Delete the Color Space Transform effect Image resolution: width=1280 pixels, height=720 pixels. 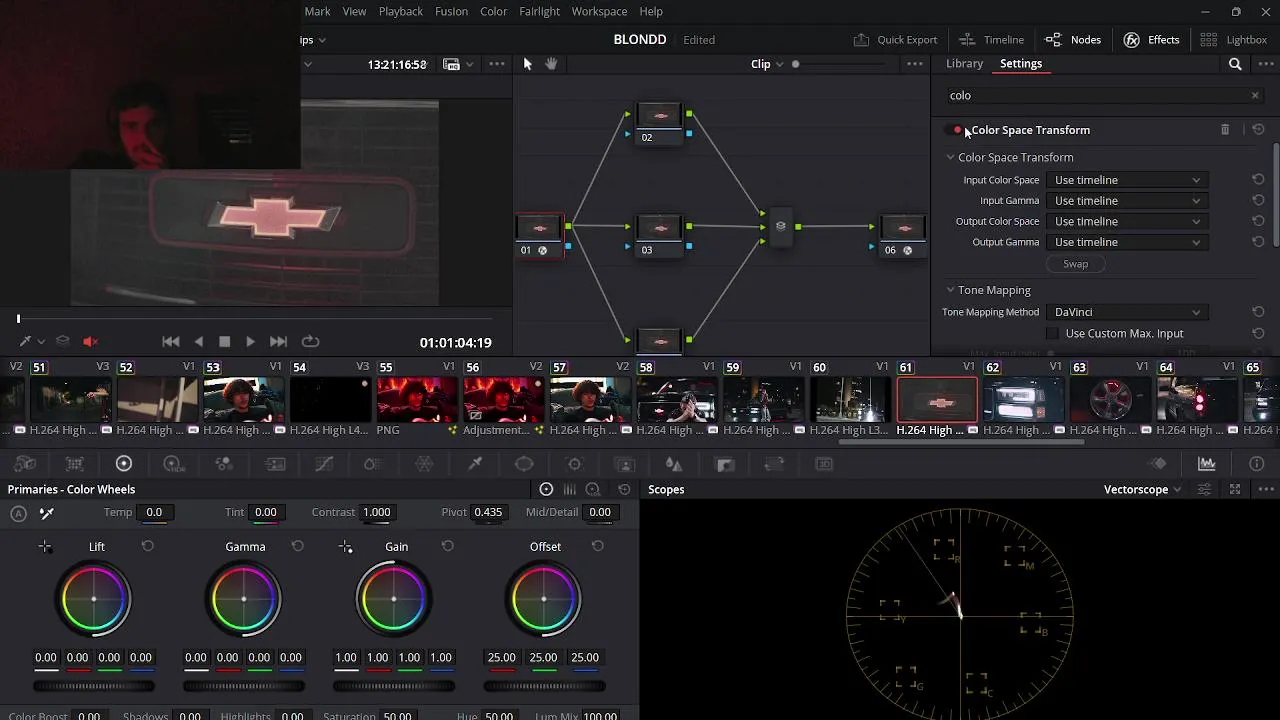pyautogui.click(x=1225, y=130)
